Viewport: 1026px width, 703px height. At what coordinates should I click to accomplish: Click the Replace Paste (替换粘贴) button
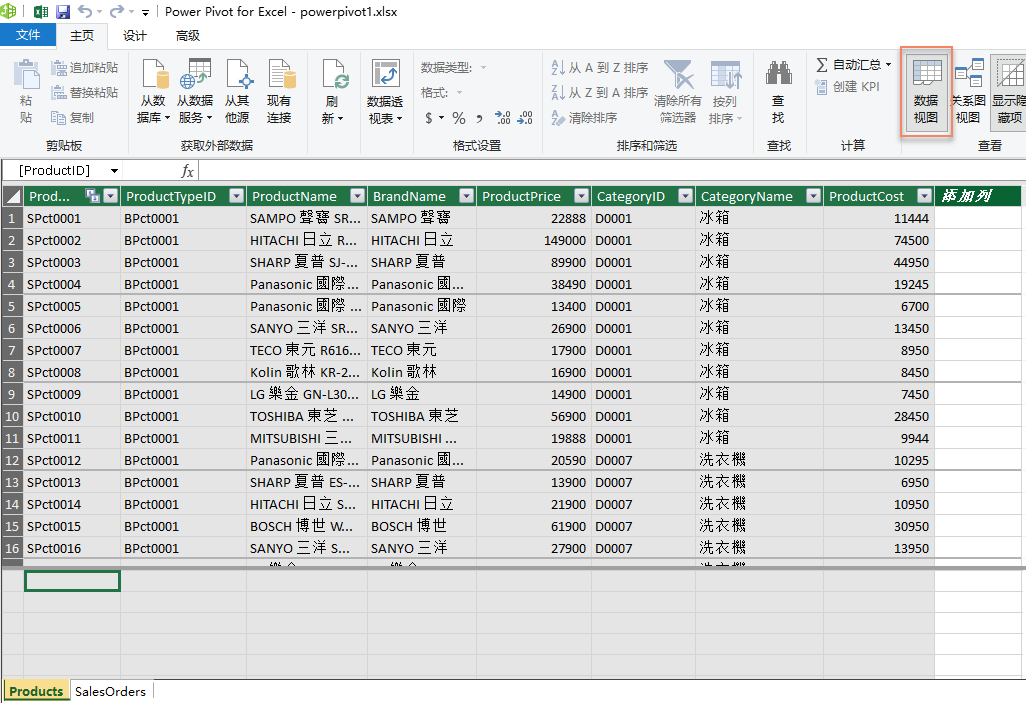click(85, 92)
